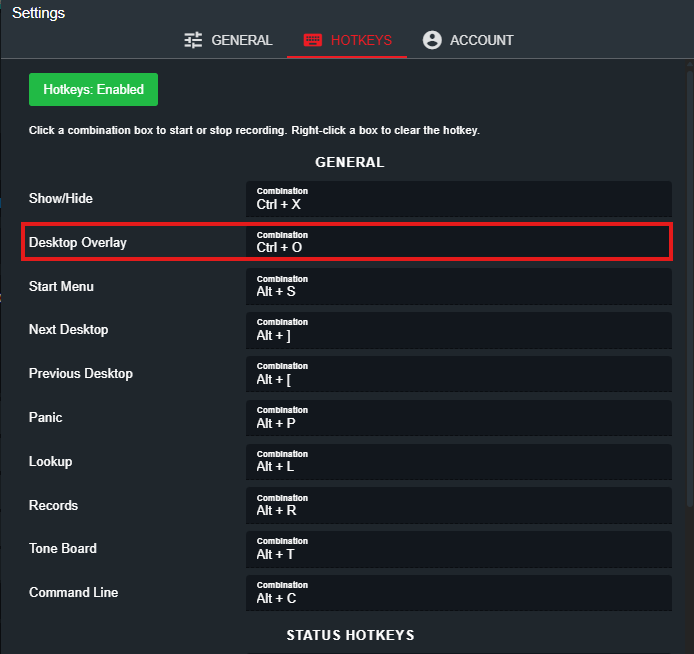
Task: Click Tone Board combination Alt + T
Action: [458, 549]
